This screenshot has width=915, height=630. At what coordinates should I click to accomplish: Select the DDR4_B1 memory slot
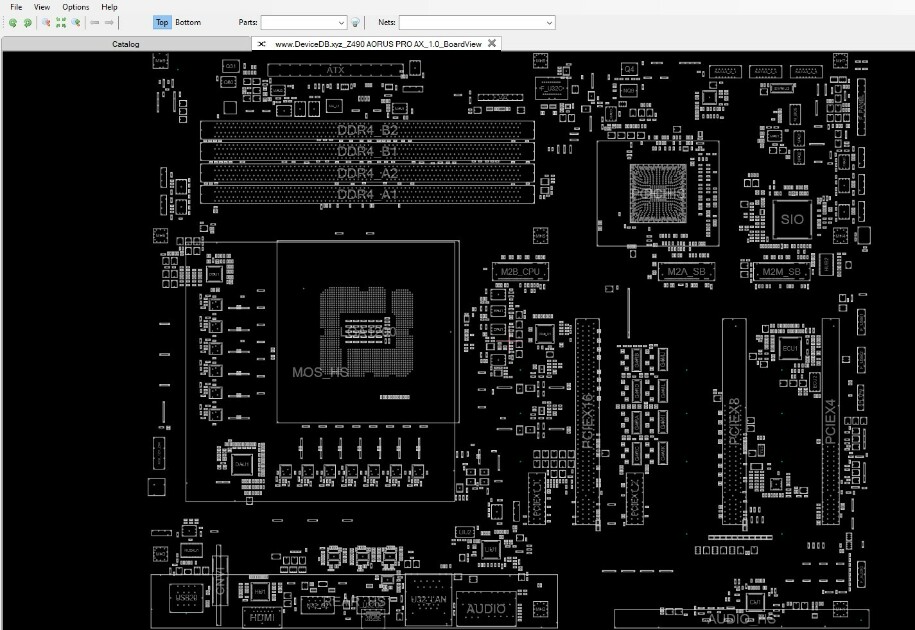pos(367,152)
